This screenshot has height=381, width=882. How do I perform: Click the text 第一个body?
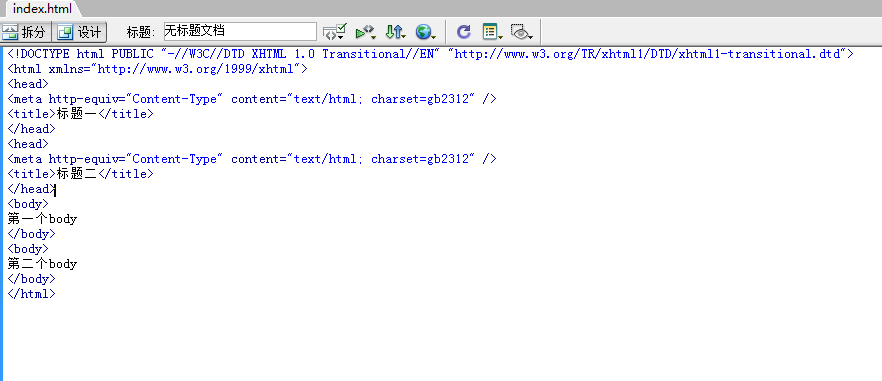click(42, 219)
